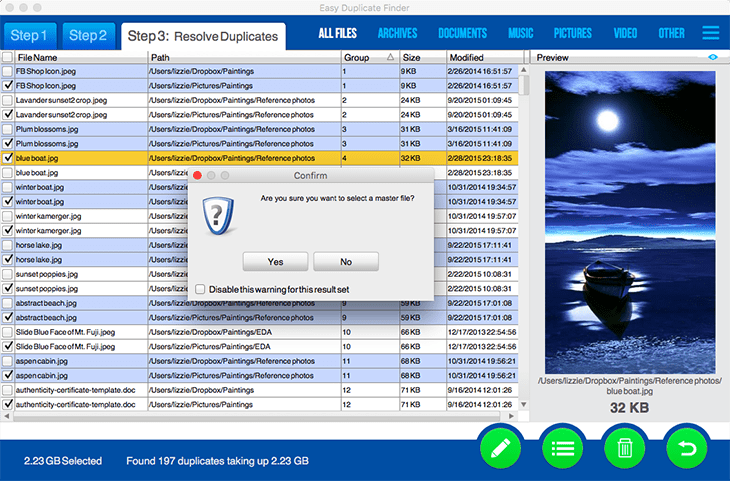The width and height of the screenshot is (730, 481).
Task: Sort by the Size column header
Action: (x=421, y=58)
